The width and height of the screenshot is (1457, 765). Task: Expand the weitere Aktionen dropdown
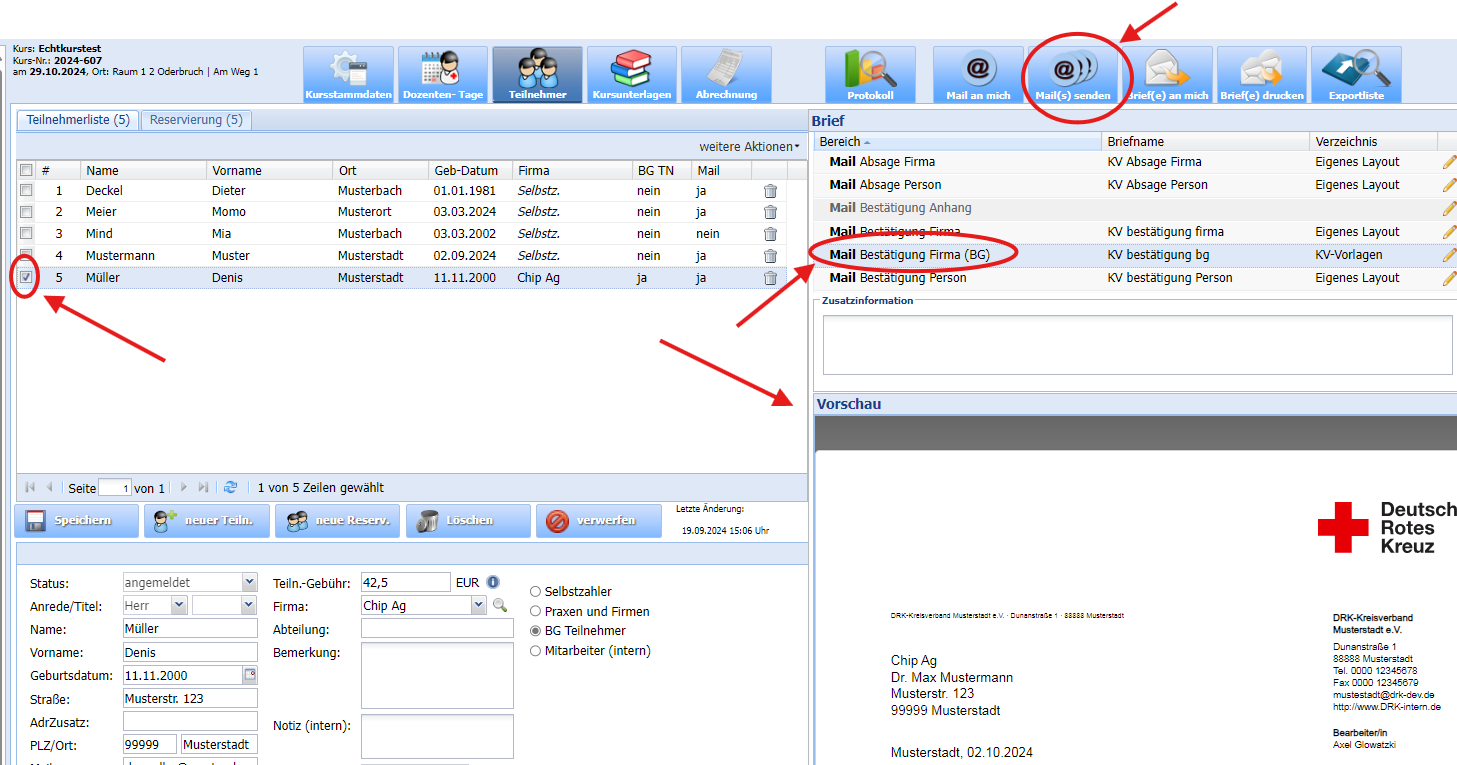coord(749,147)
